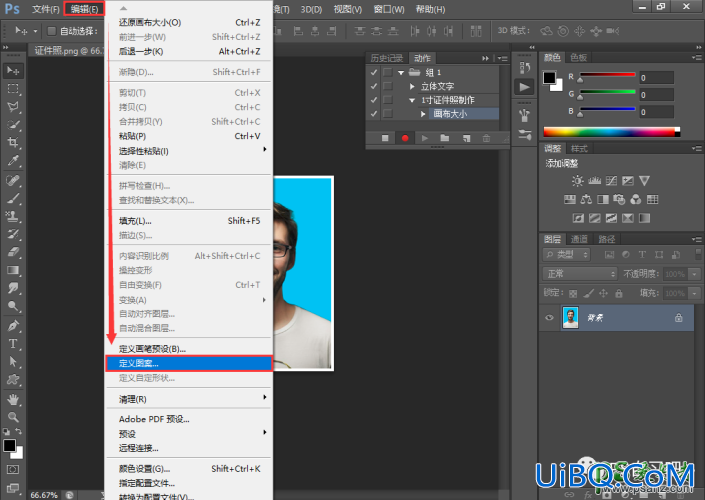Select the Rectangular Marquee tool

point(13,89)
